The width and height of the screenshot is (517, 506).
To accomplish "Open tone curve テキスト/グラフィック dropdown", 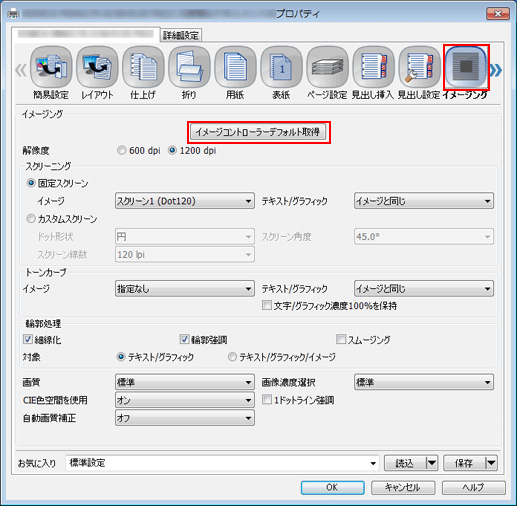I will coord(424,289).
